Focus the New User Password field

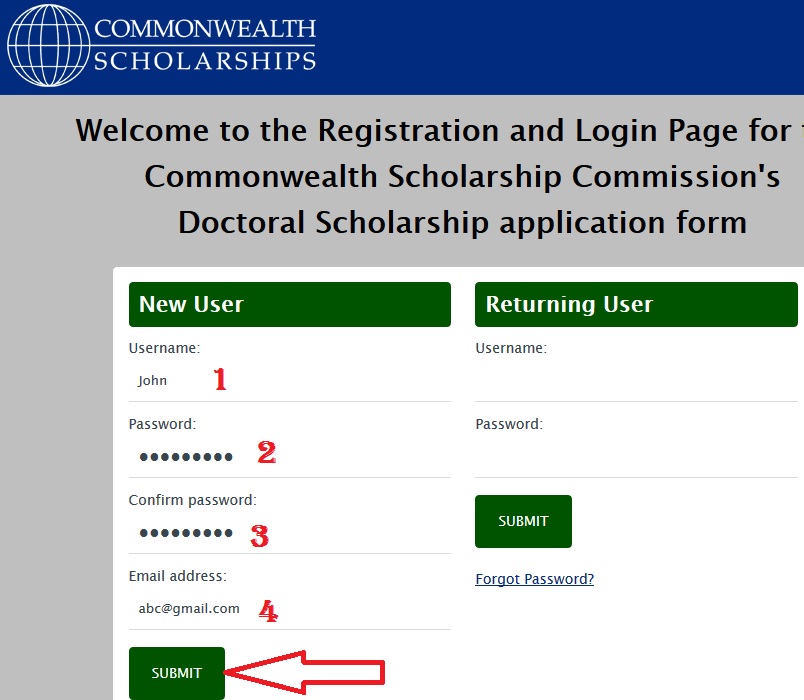coord(290,456)
